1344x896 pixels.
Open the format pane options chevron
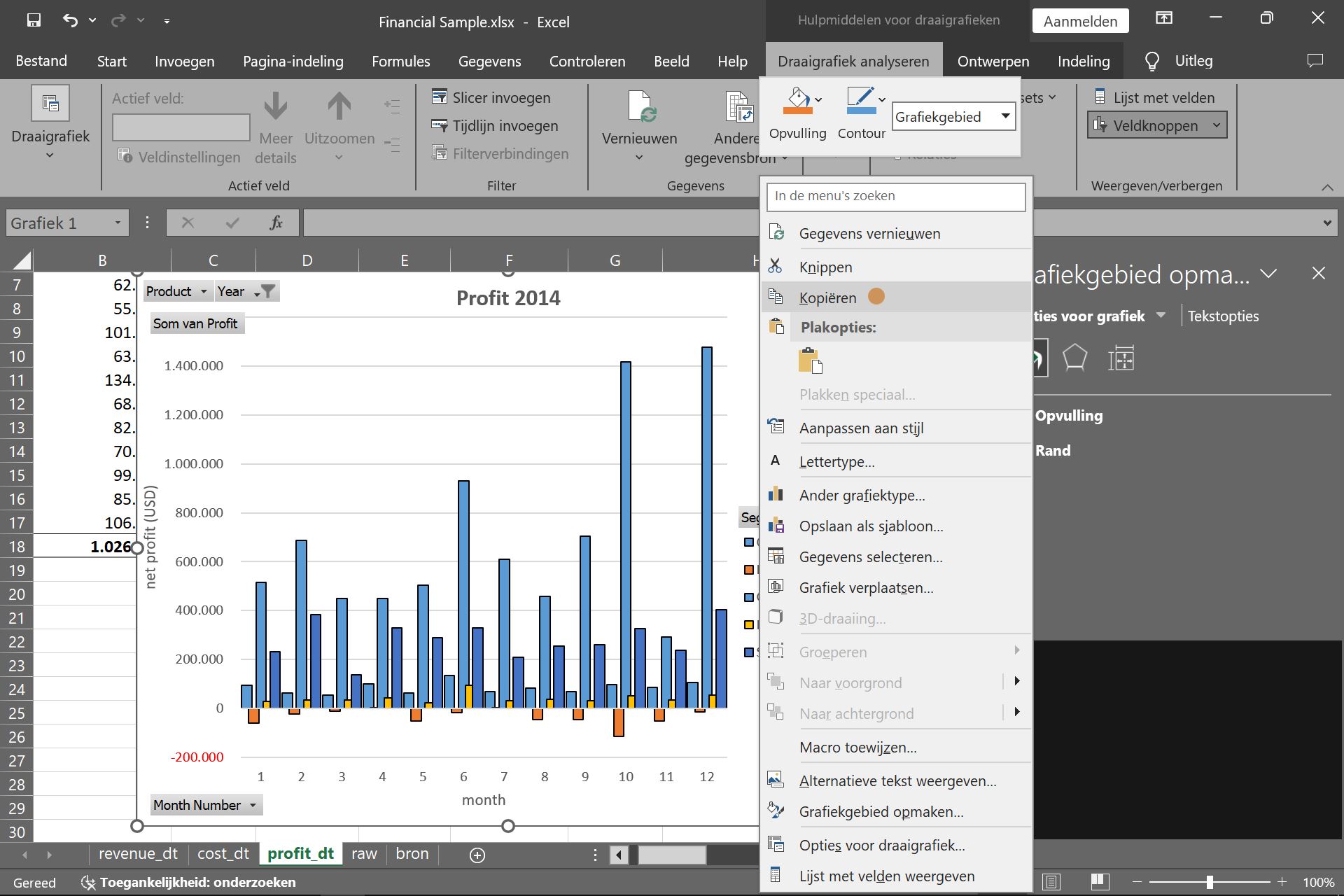coord(1268,274)
